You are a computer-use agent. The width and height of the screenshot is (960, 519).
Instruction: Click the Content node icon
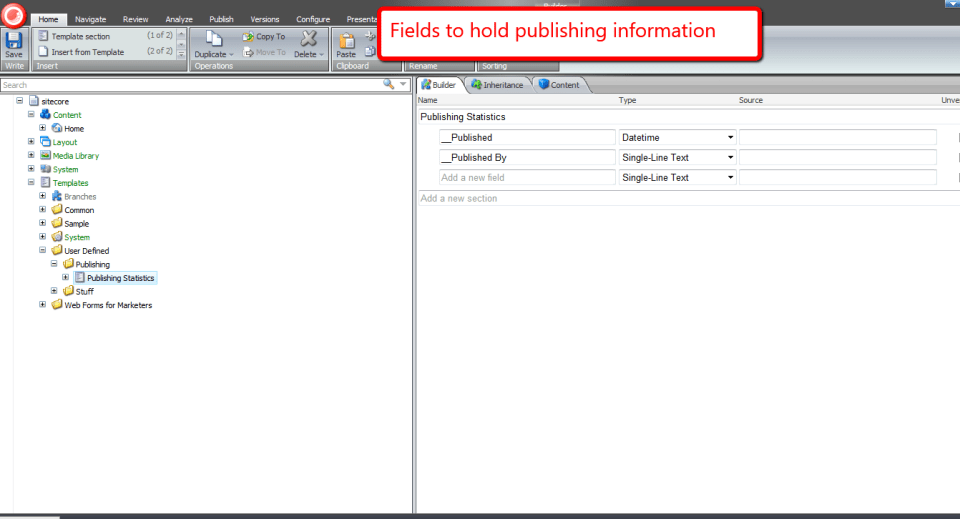click(x=45, y=114)
